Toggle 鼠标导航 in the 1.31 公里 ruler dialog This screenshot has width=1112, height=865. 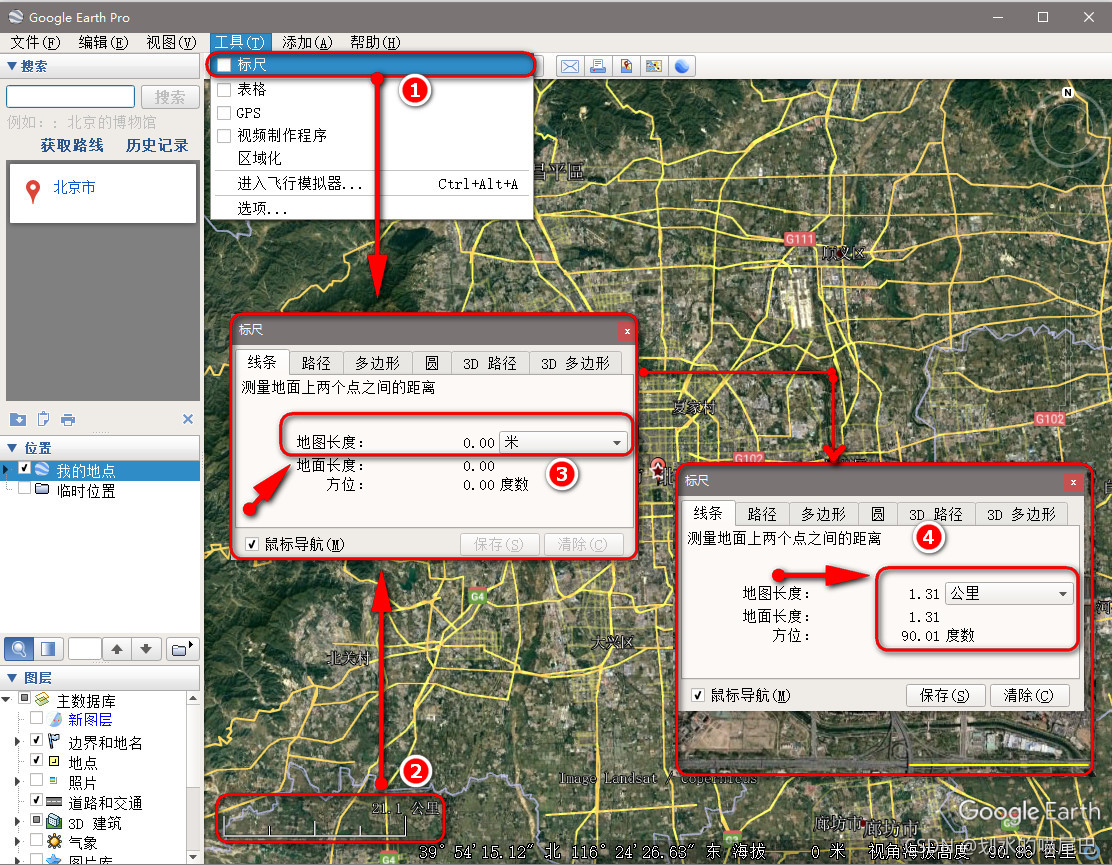698,695
